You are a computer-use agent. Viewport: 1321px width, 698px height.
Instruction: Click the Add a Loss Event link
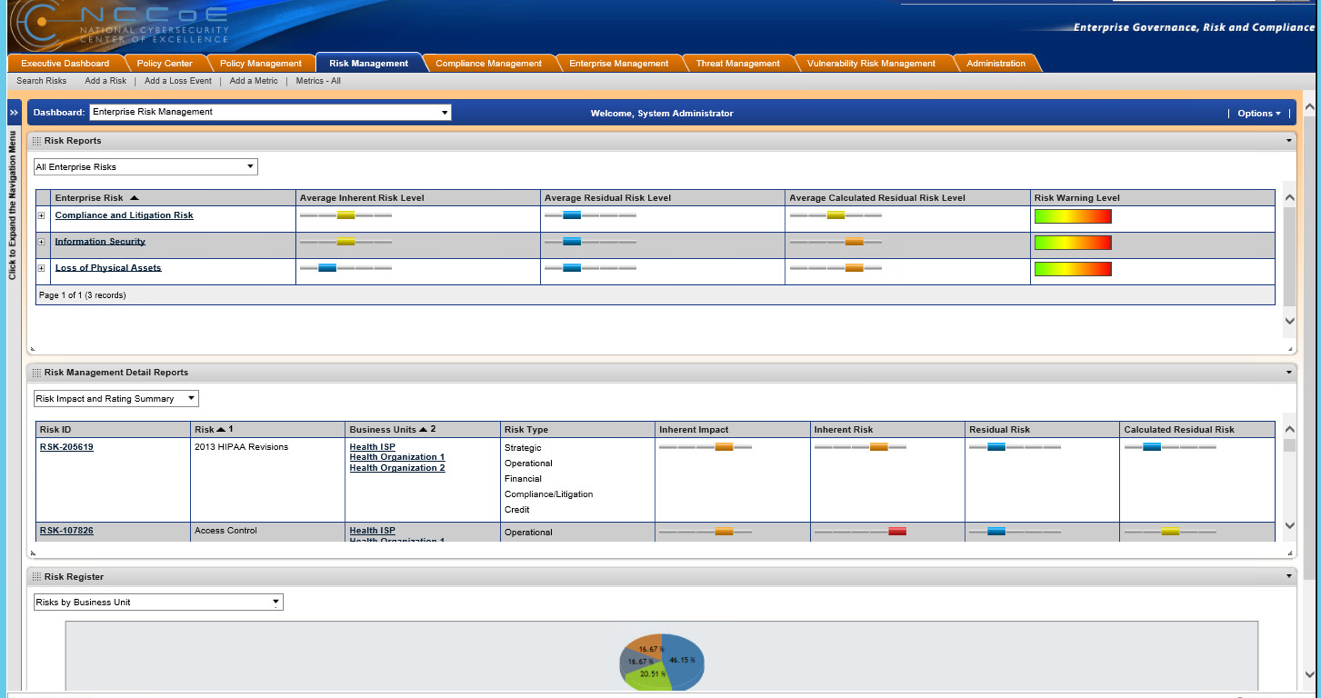(178, 81)
